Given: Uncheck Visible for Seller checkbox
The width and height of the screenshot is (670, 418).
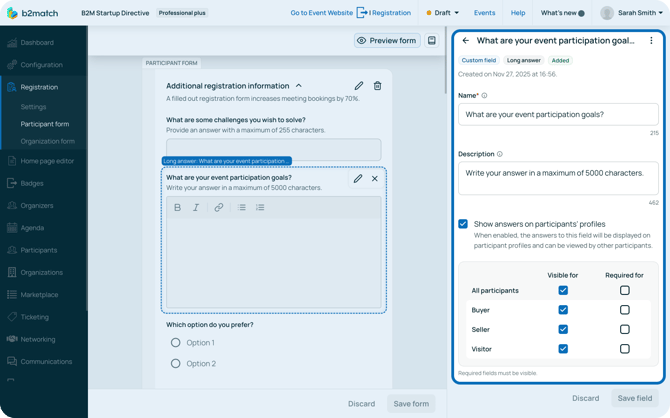Looking at the screenshot, I should (563, 329).
